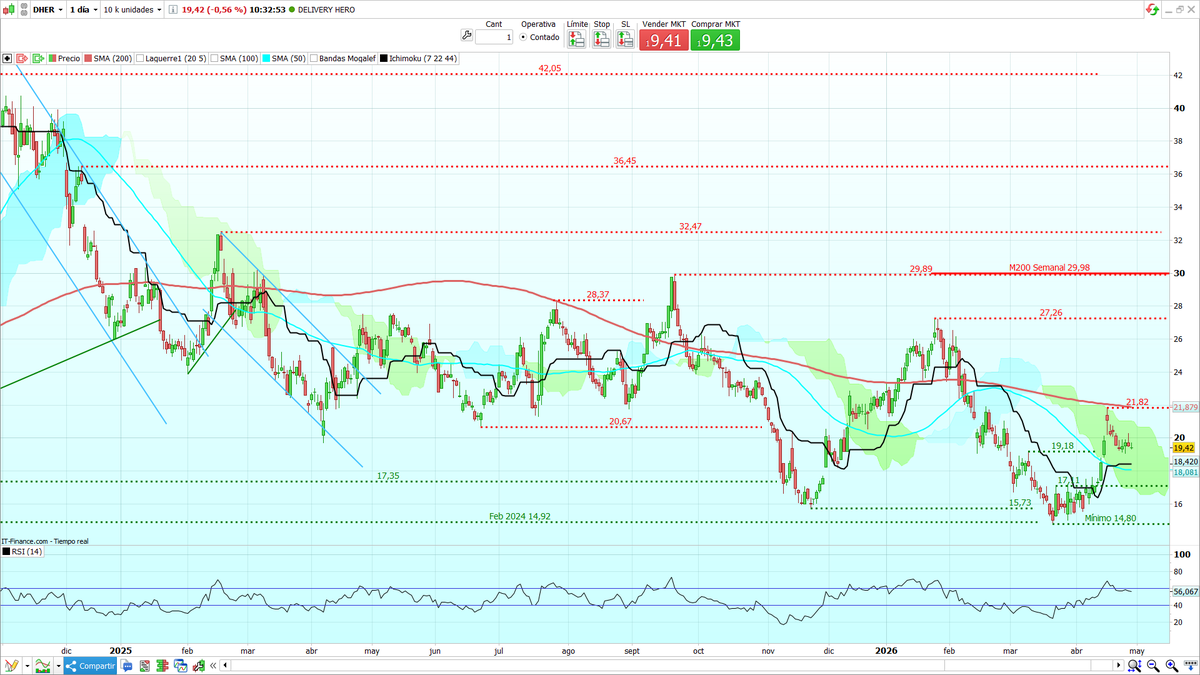The height and width of the screenshot is (675, 1200).
Task: Click the Mínimo 14,80 label
Action: coord(1110,517)
